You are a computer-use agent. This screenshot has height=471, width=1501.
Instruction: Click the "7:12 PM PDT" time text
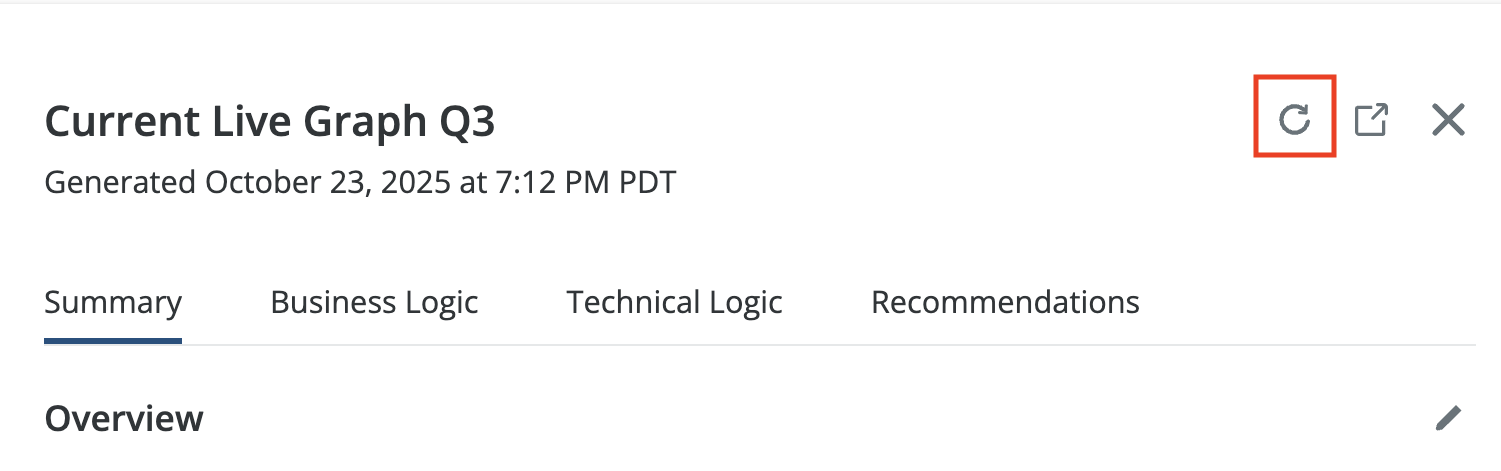tap(586, 183)
